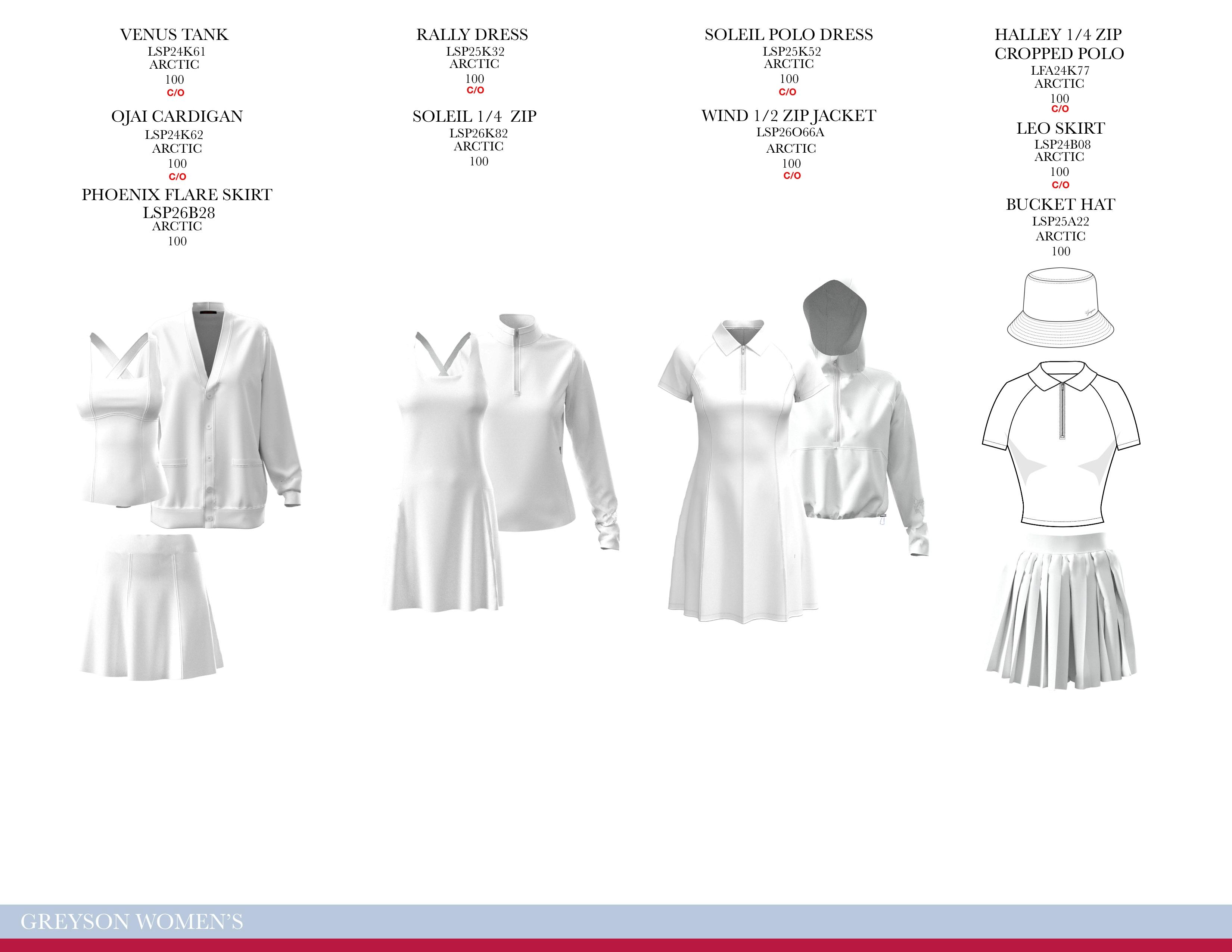Click the RALLY DRESS heading
The image size is (1232, 952).
(x=472, y=35)
